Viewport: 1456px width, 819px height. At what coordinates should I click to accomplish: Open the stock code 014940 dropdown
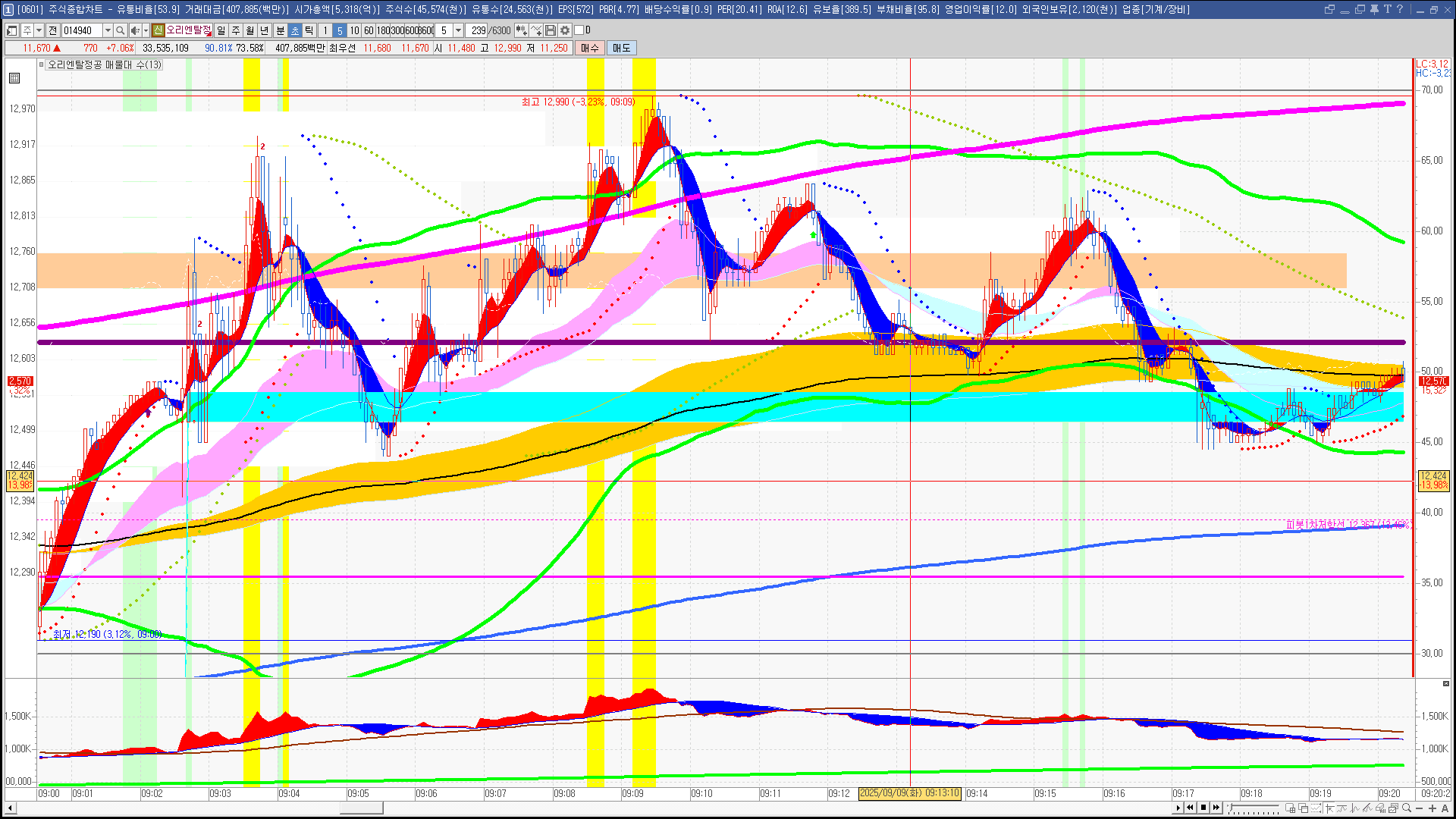click(x=108, y=30)
